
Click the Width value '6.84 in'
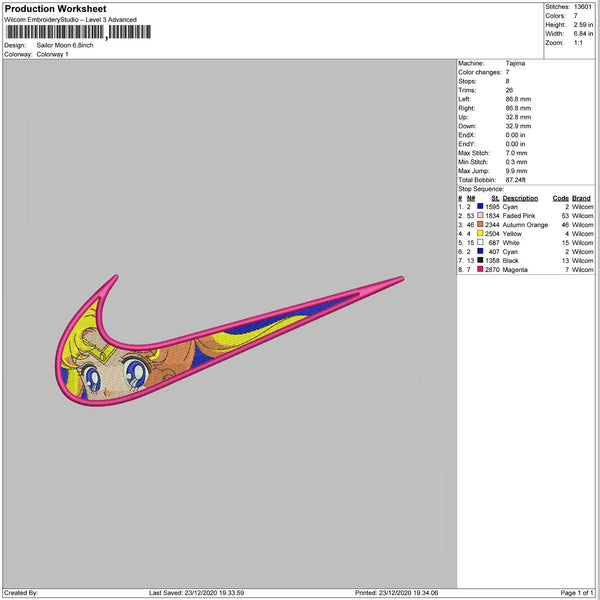coord(583,34)
